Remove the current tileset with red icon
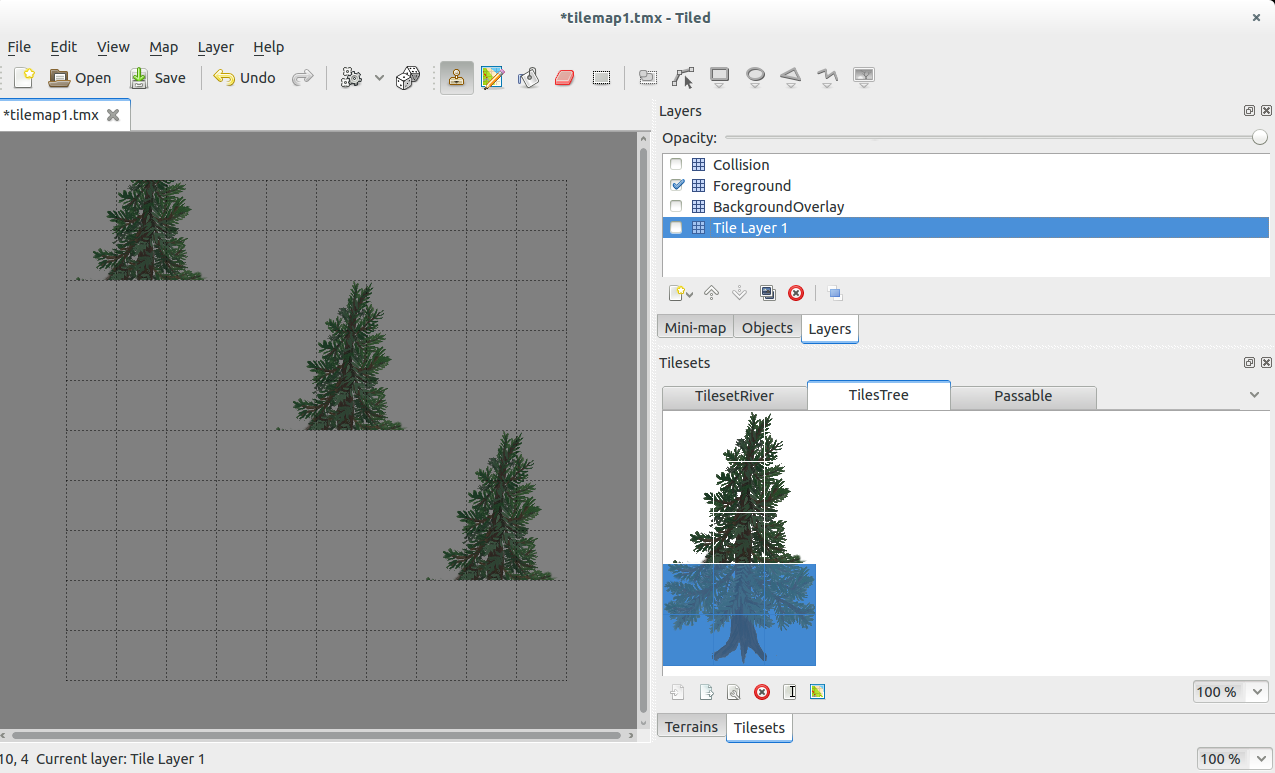 (762, 692)
